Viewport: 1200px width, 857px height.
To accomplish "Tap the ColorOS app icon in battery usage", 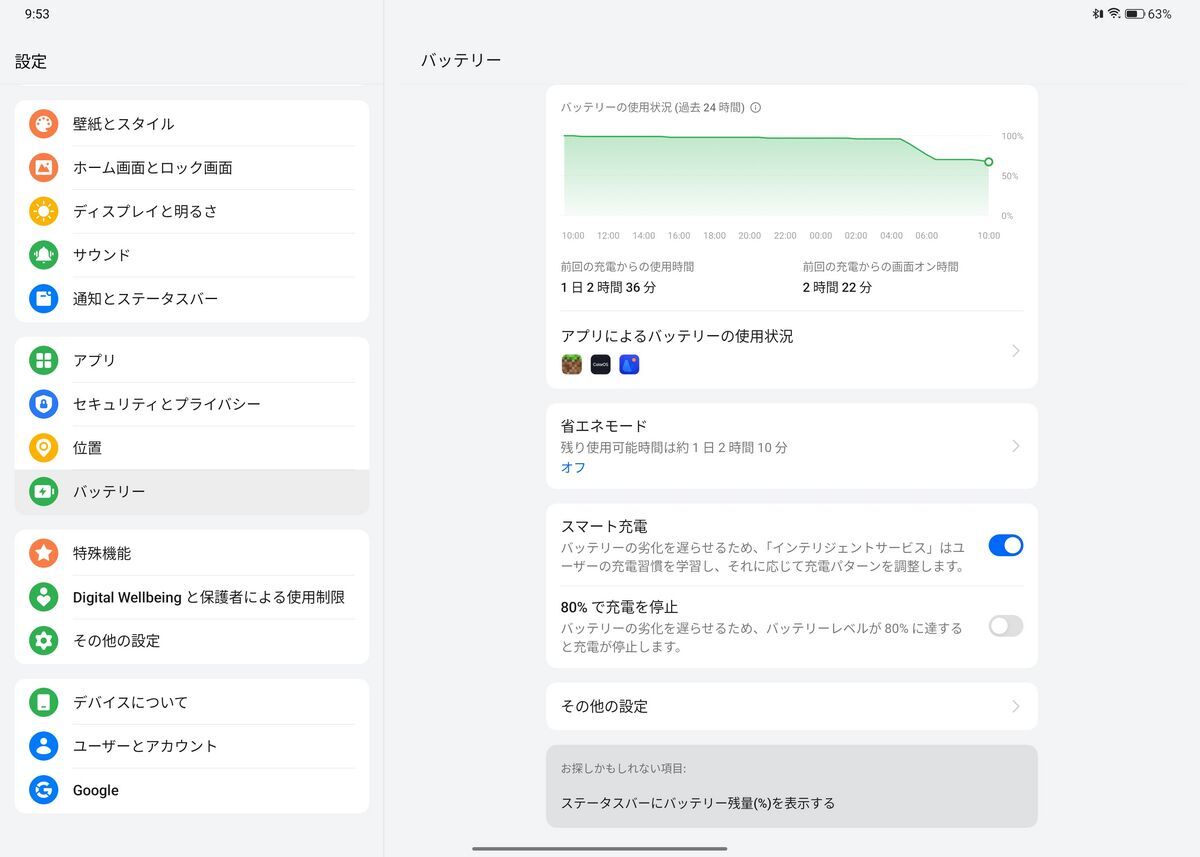I will (600, 365).
